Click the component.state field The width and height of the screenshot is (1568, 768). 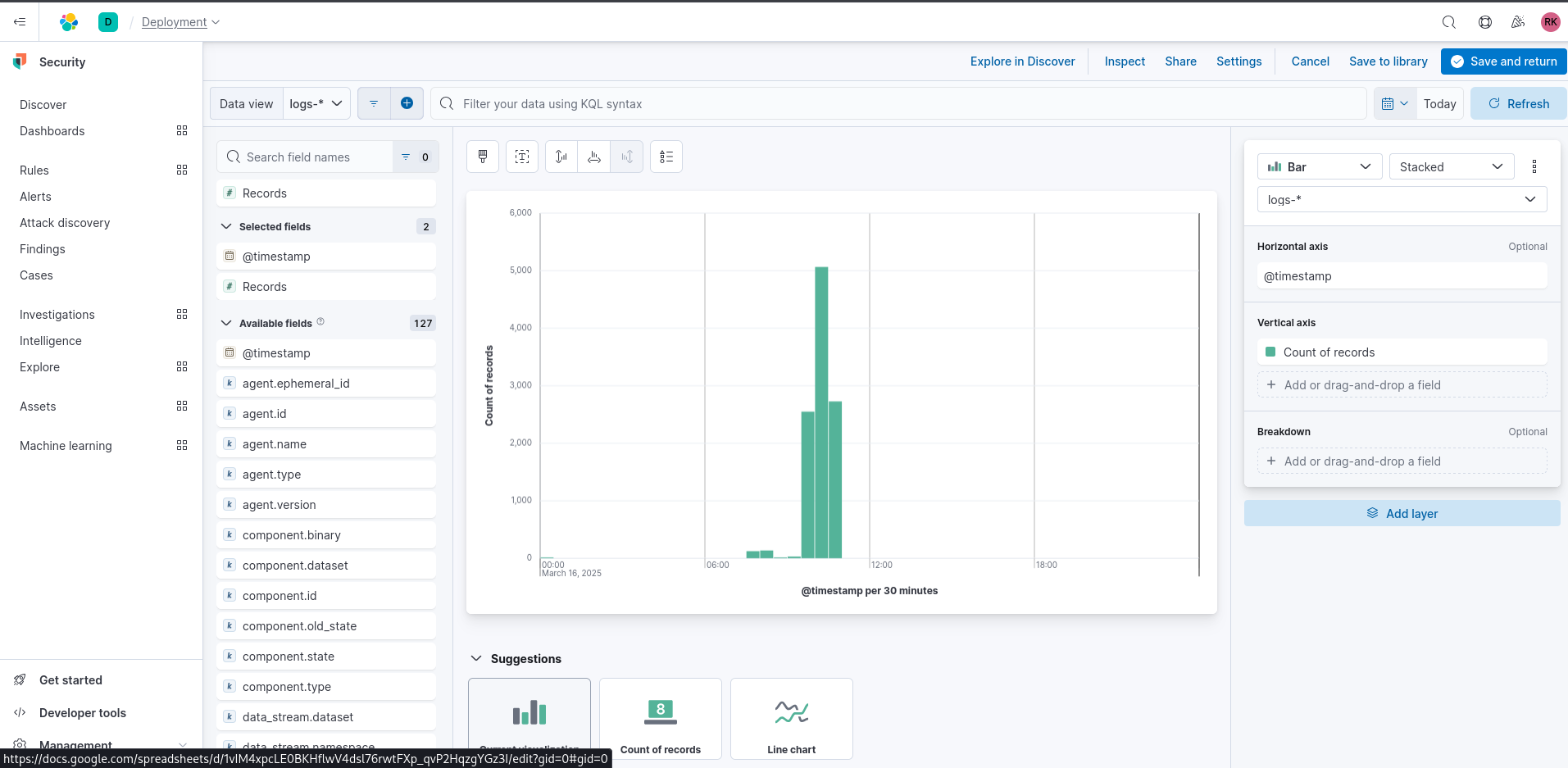(326, 656)
